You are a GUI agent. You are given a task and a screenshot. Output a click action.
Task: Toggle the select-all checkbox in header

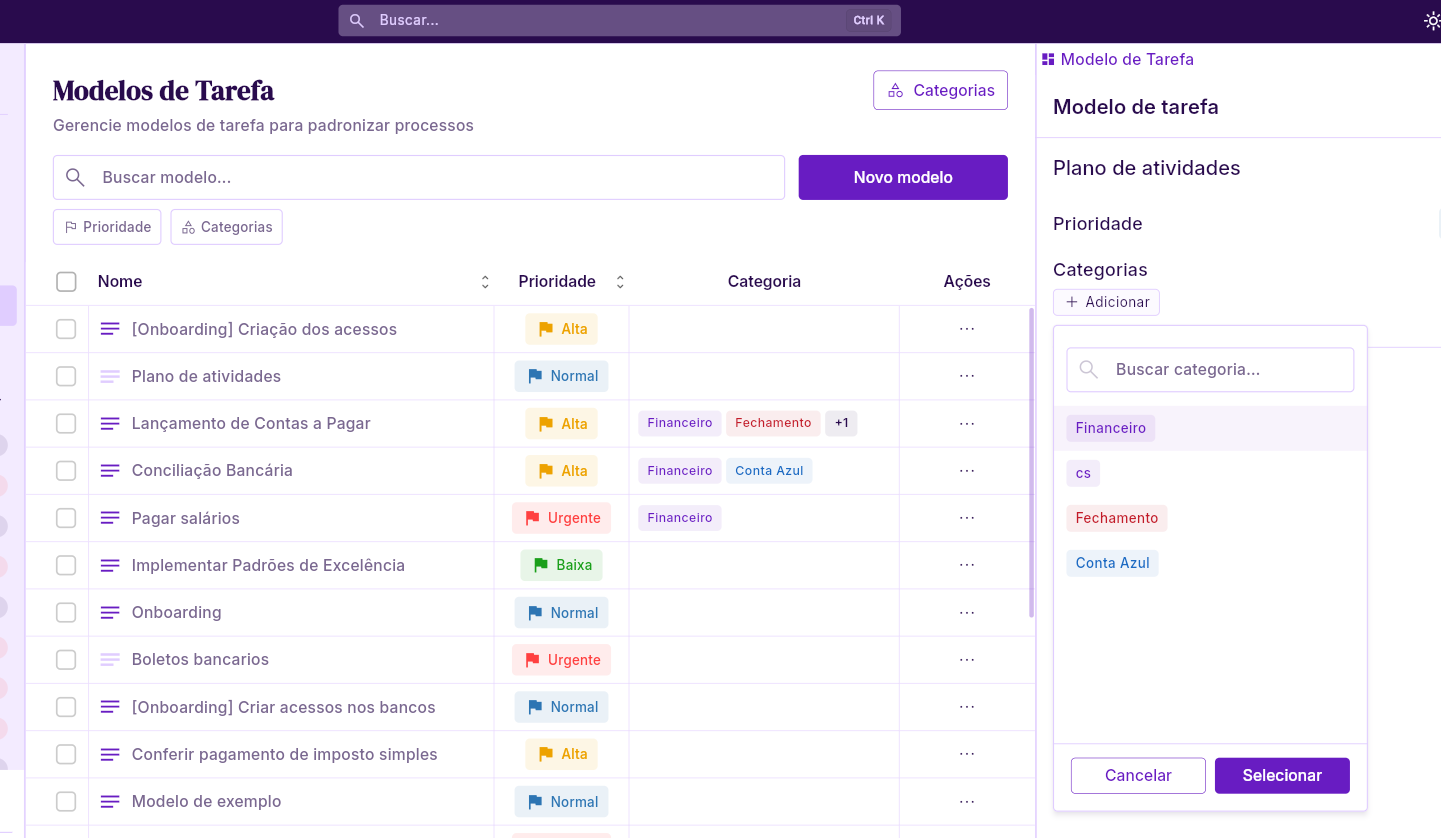point(66,282)
